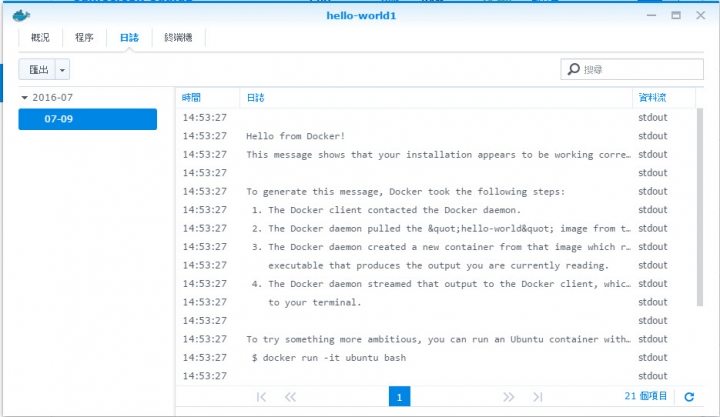Screen dimensions: 720x417
Task: Open the 匯出 export dropdown arrow
Action: 62,70
